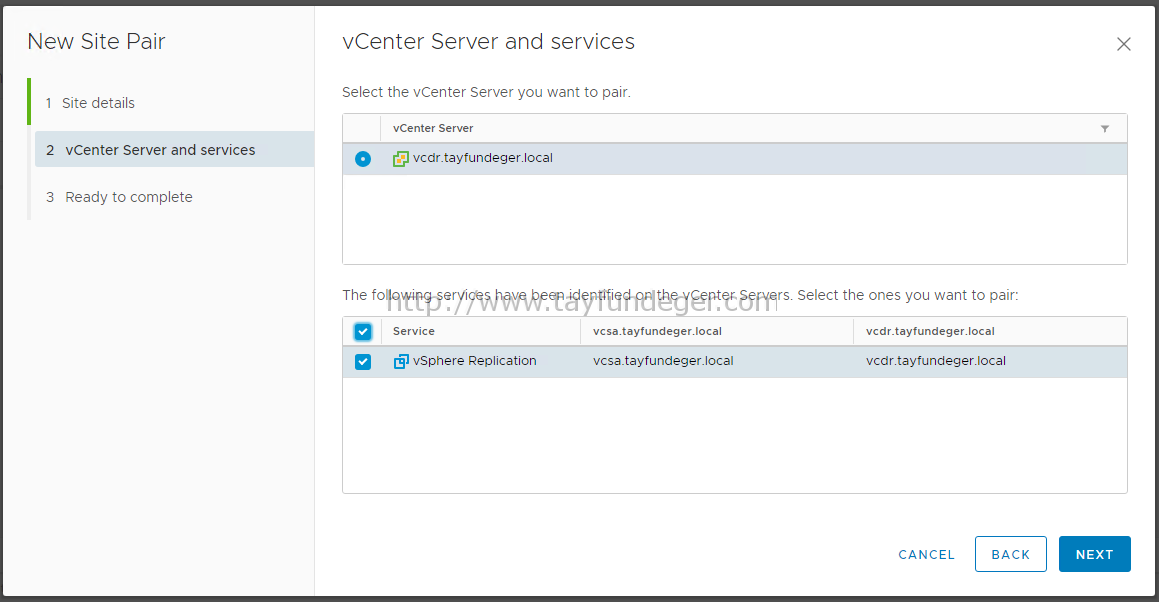Image resolution: width=1159 pixels, height=602 pixels.
Task: Click the vcdr.tayfundeger.local services column header
Action: point(930,331)
